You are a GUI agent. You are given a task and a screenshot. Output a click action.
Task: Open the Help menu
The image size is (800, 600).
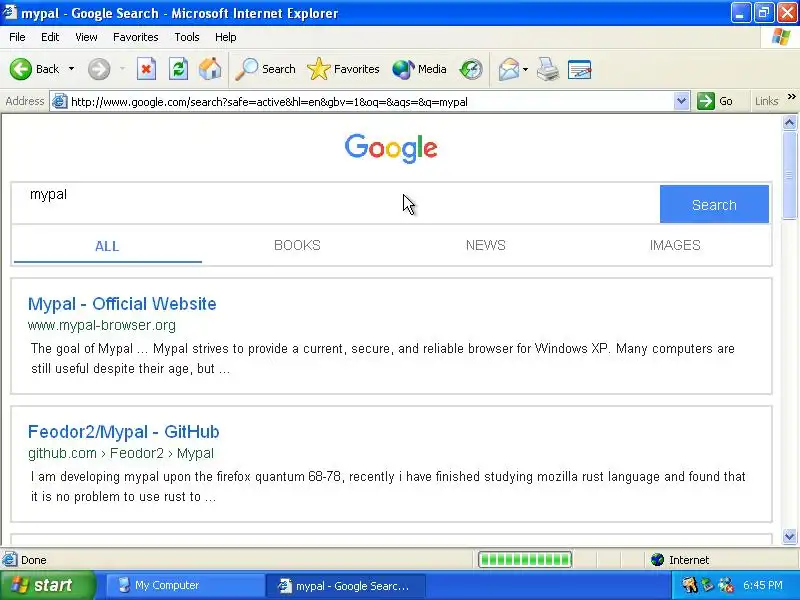pos(226,37)
